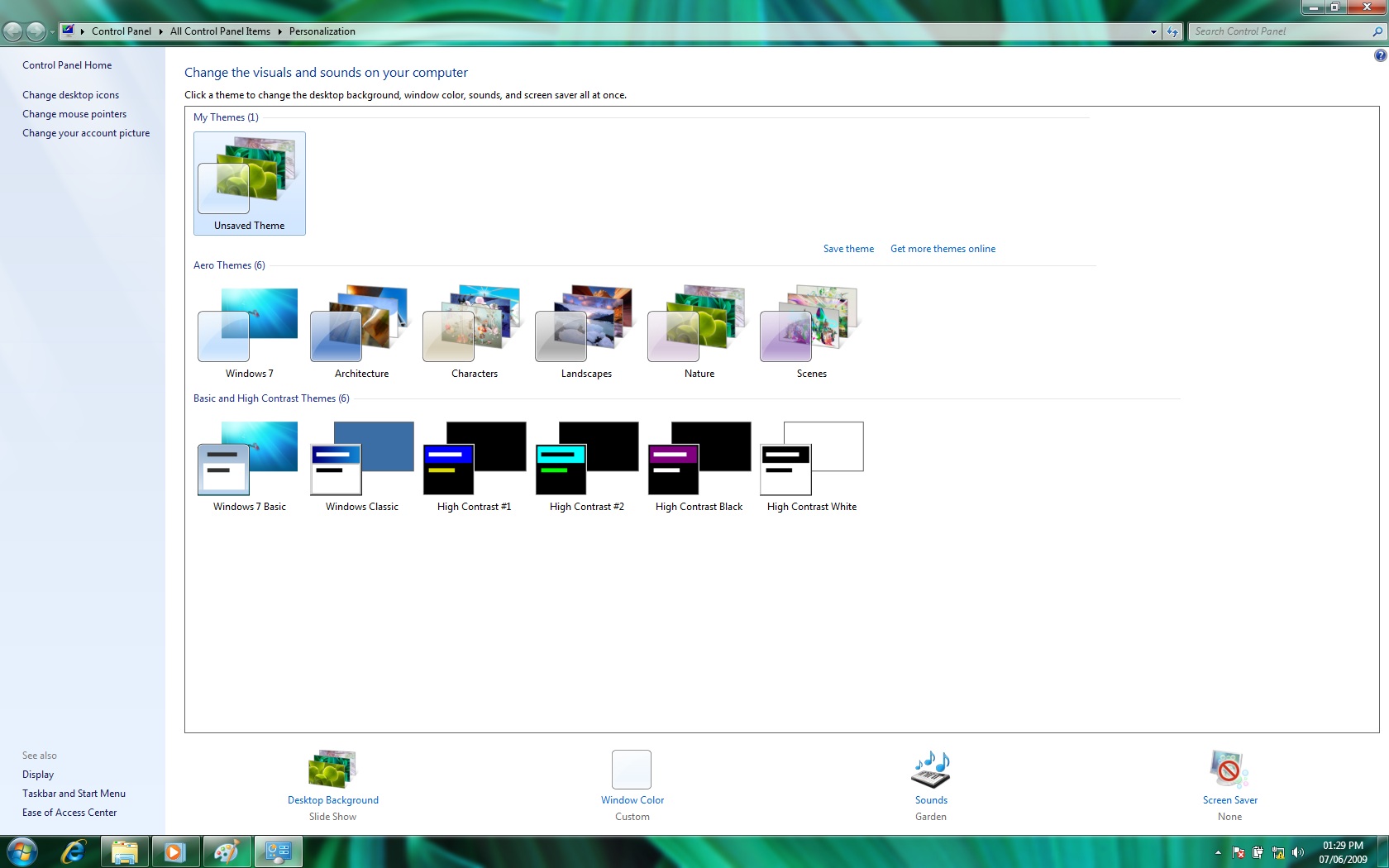Open the Desktop Background settings icon
Image resolution: width=1389 pixels, height=868 pixels.
click(332, 769)
